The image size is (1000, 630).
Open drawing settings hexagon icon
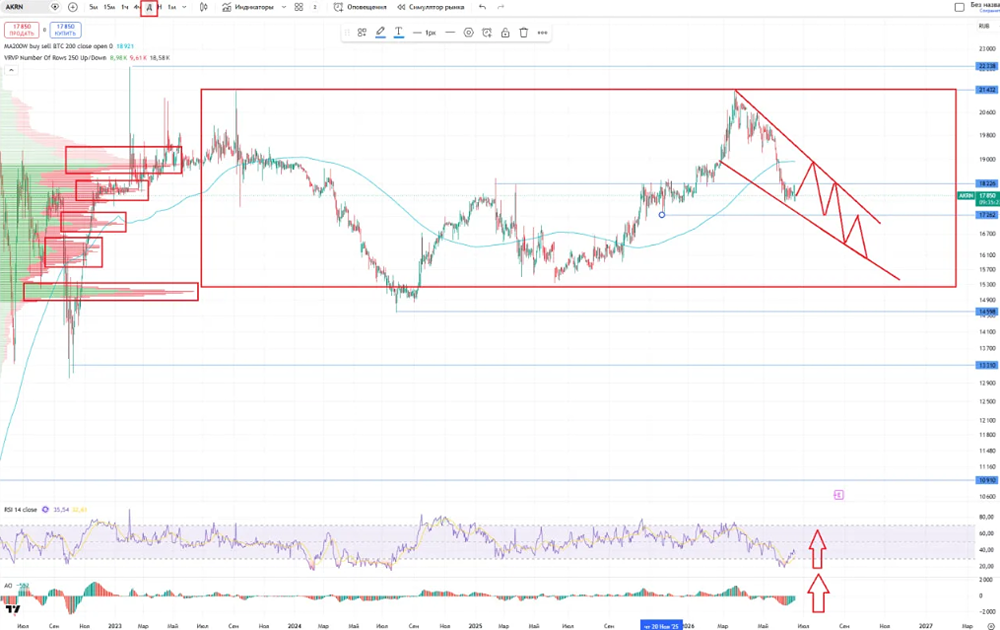(x=469, y=33)
